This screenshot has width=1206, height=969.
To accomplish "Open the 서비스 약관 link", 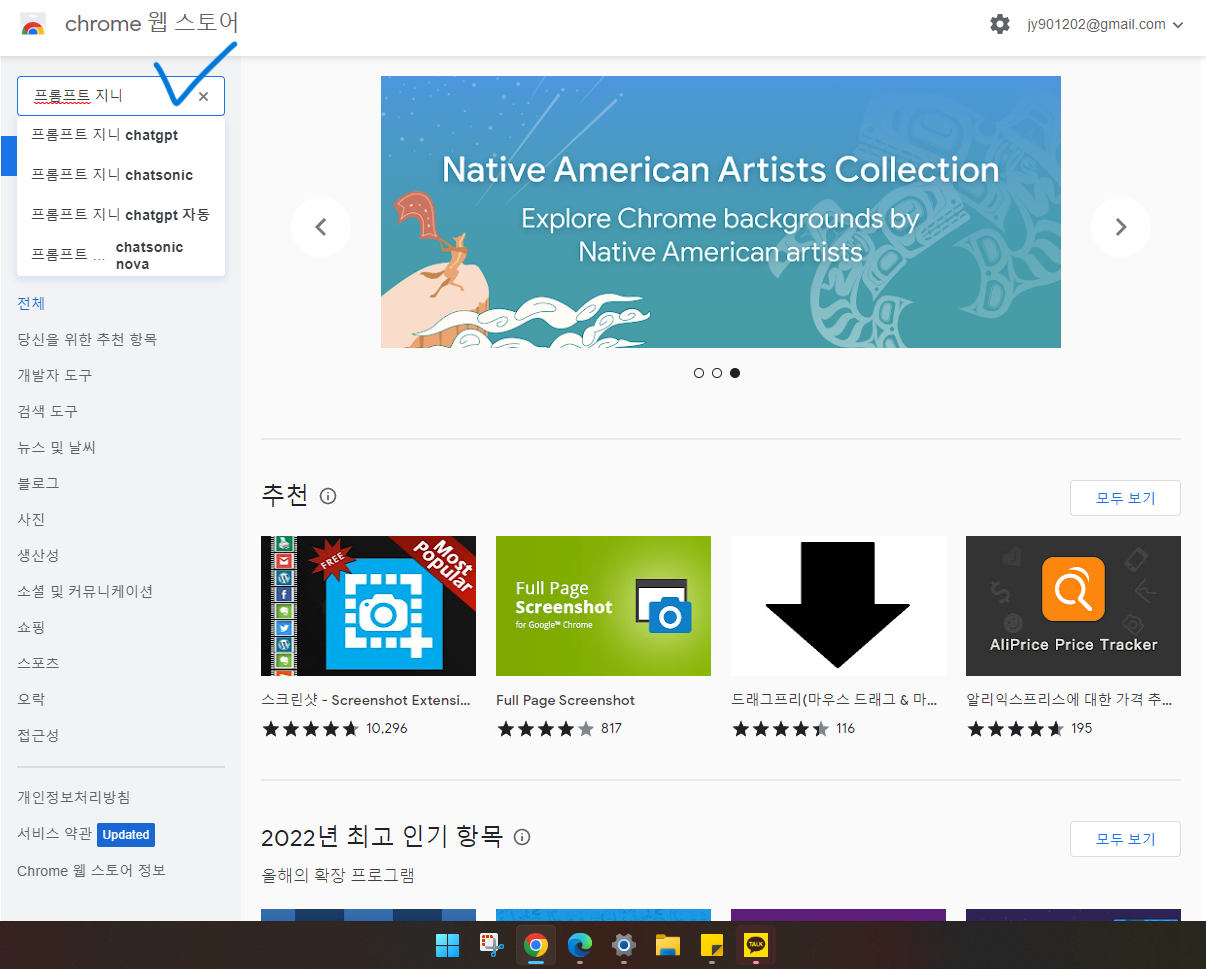I will tap(54, 834).
